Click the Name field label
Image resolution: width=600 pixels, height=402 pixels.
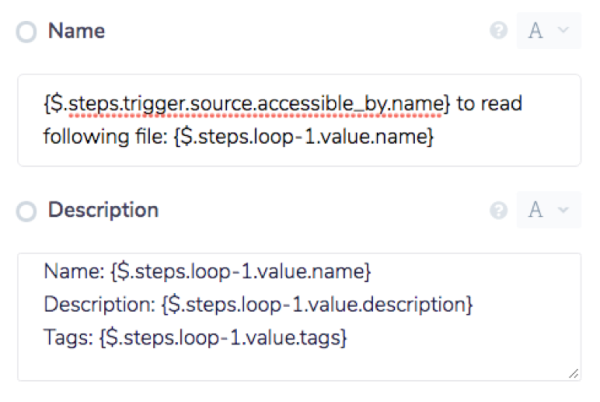pos(77,31)
